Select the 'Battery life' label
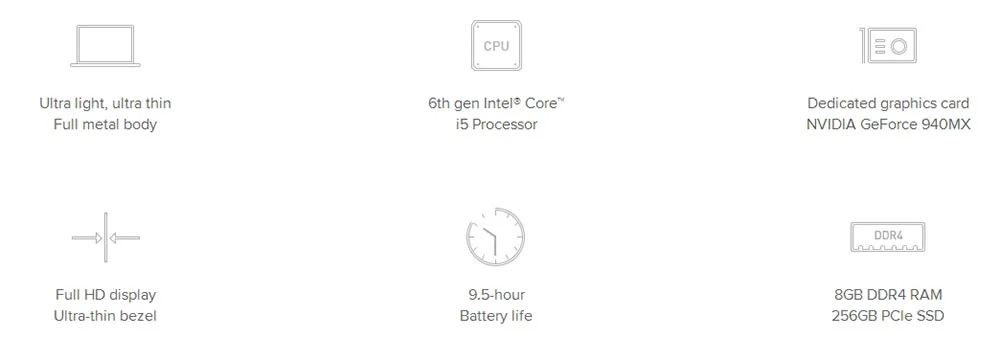This screenshot has width=1000, height=360. pyautogui.click(x=496, y=315)
